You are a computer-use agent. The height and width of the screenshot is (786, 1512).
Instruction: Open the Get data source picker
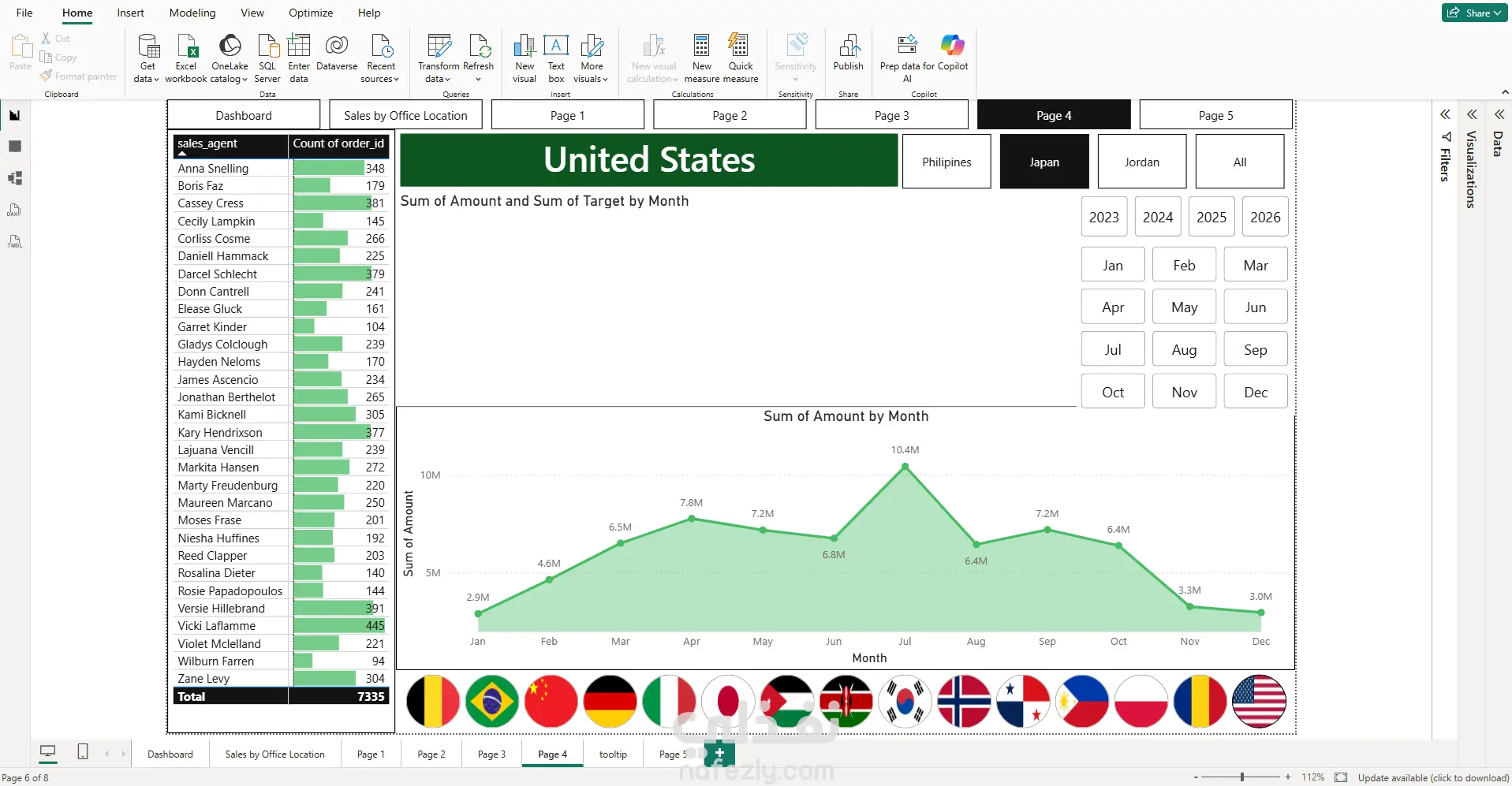(x=147, y=58)
